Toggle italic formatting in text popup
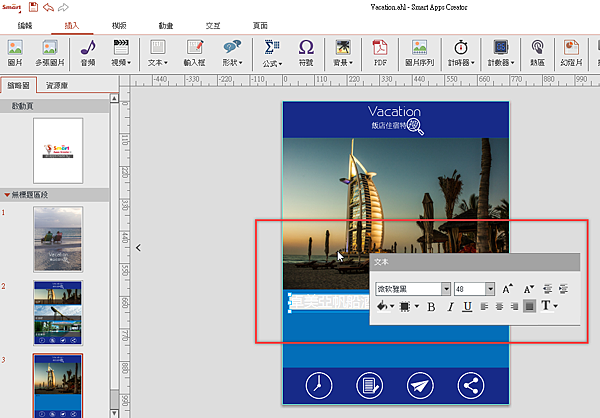The image size is (600, 418). coord(450,306)
